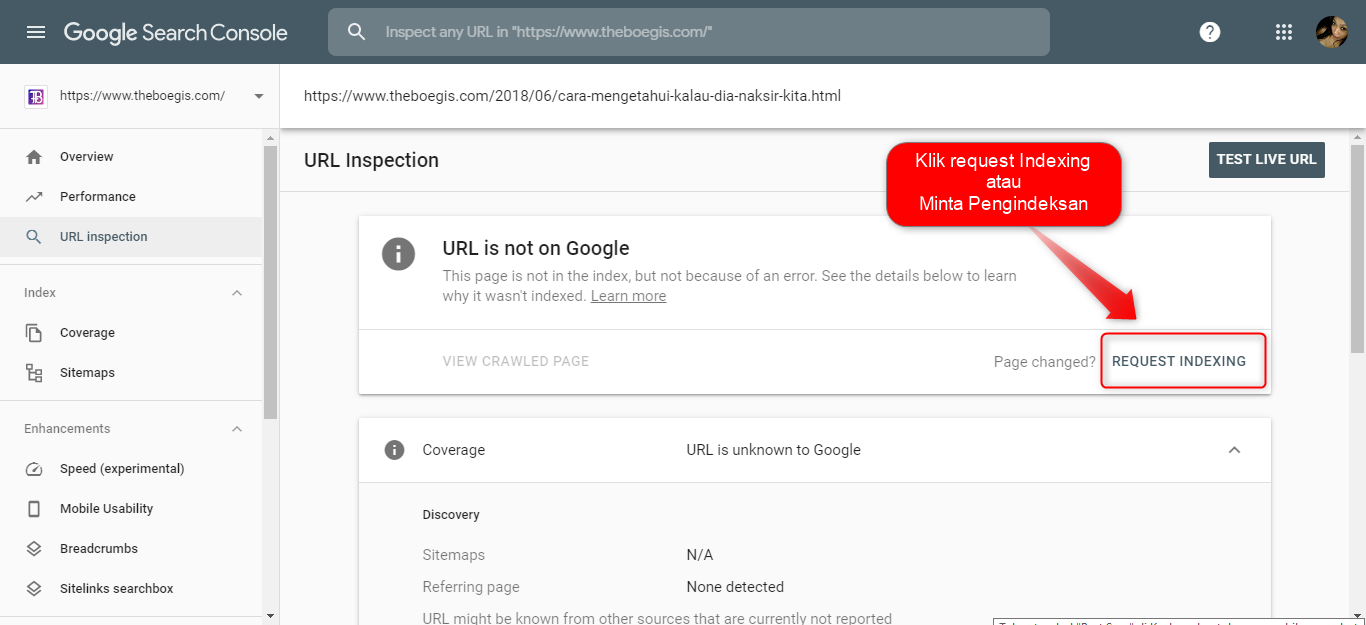Open the Google apps grid
The width and height of the screenshot is (1366, 625).
coord(1283,31)
